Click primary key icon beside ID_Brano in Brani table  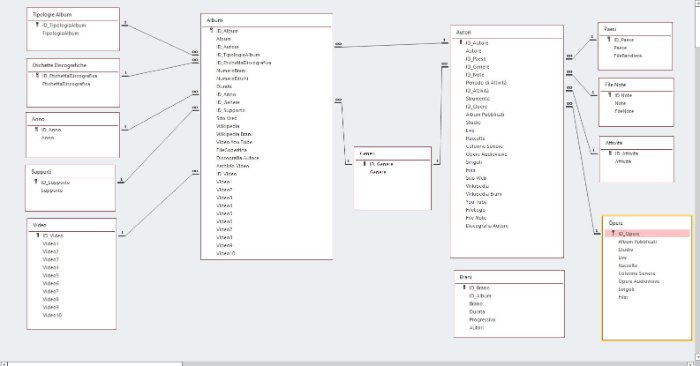tap(464, 287)
